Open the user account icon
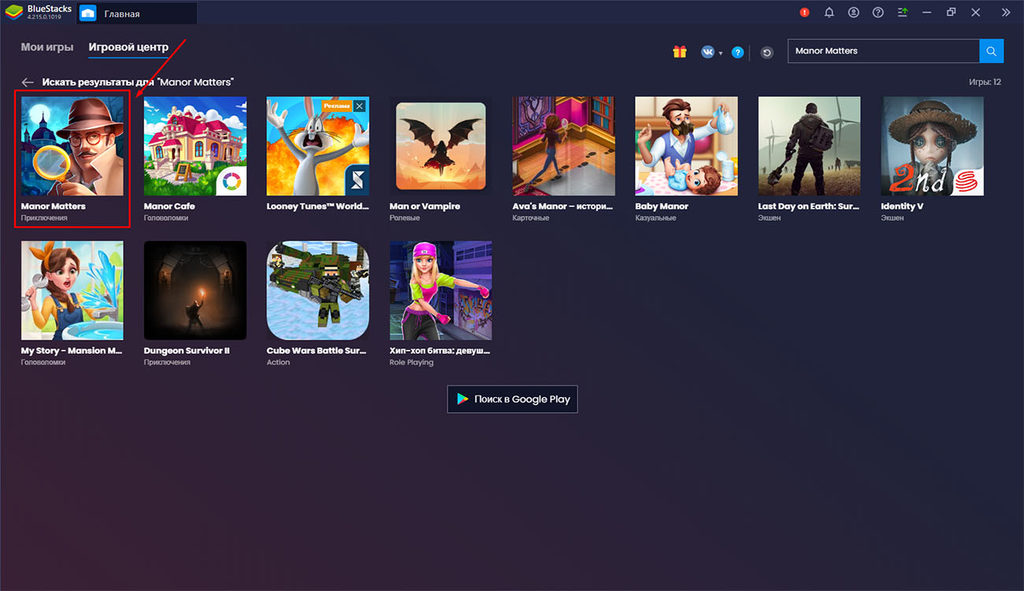The image size is (1024, 591). [854, 12]
